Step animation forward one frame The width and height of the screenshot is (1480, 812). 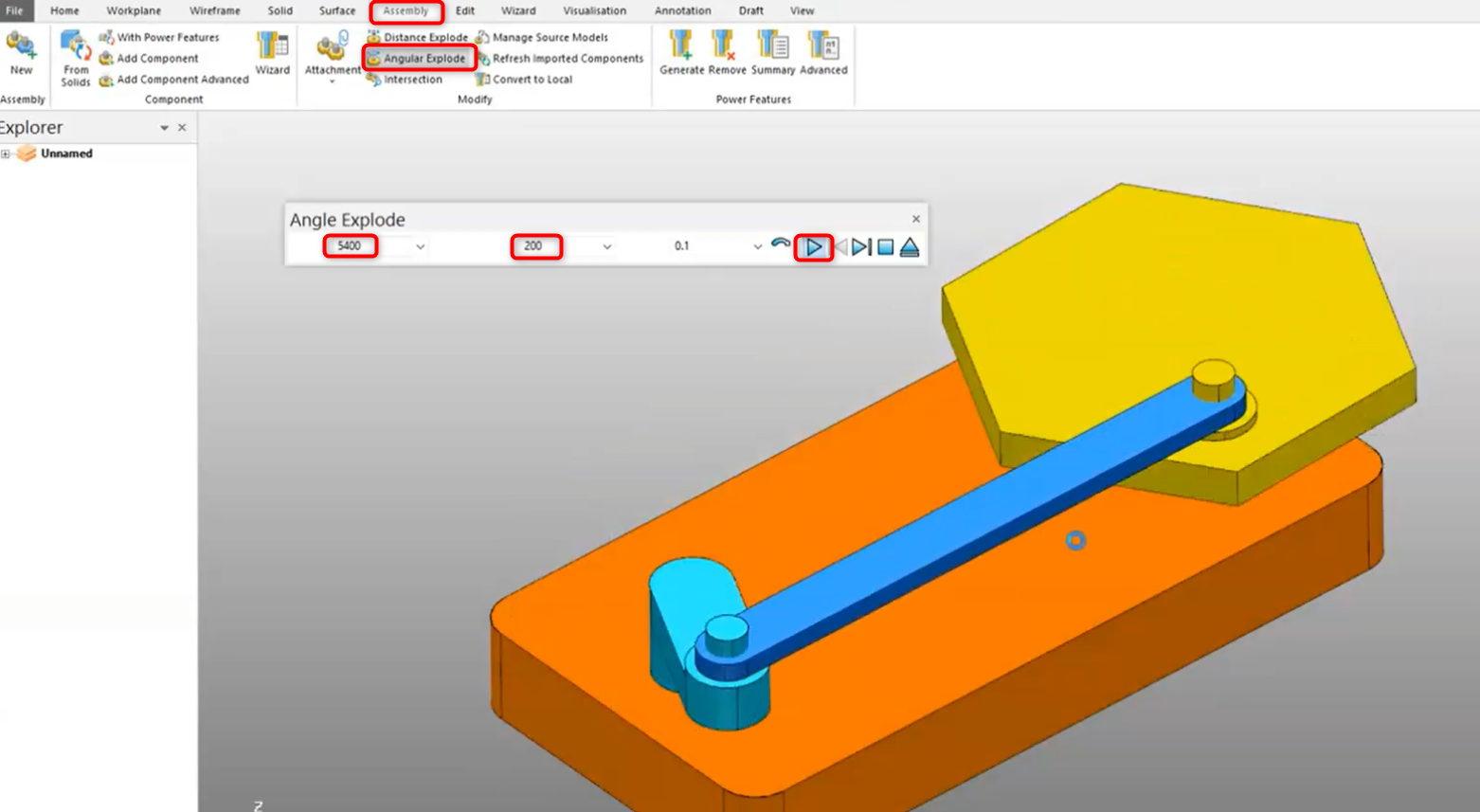coord(860,246)
